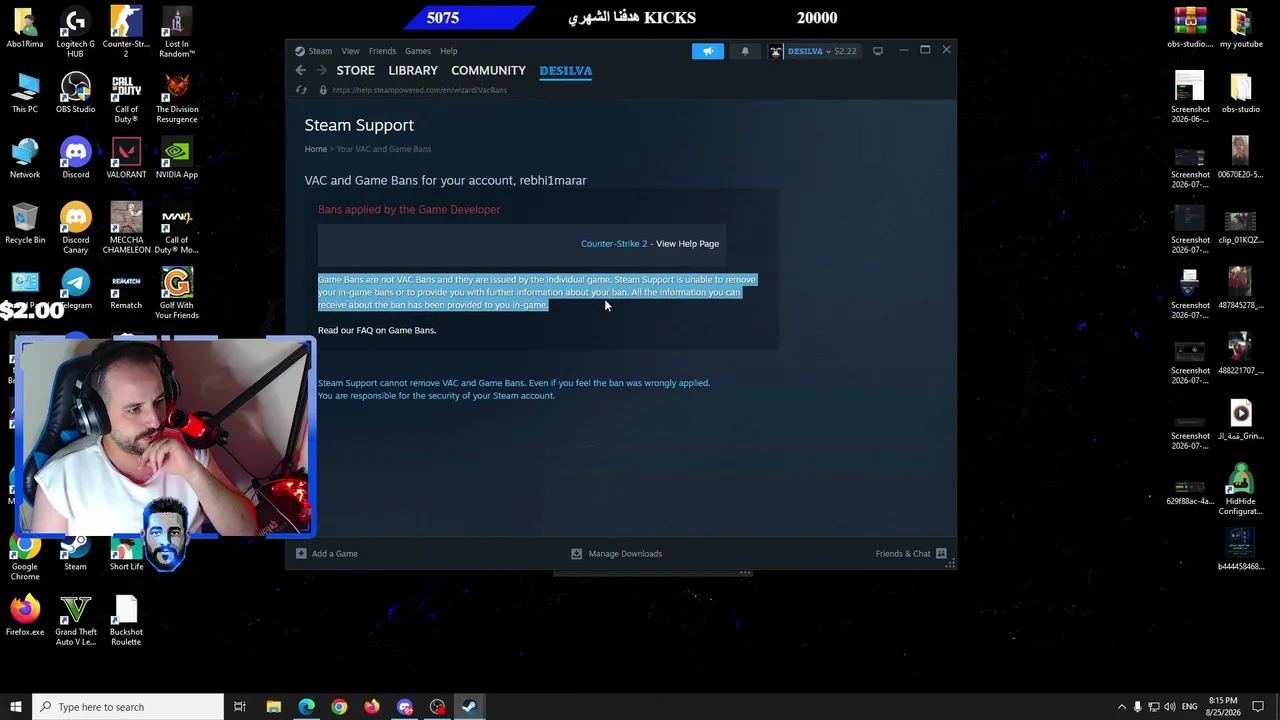Screen dimensions: 1280x720
Task: Select the Logitech G HUB desktop icon
Action: tap(75, 33)
